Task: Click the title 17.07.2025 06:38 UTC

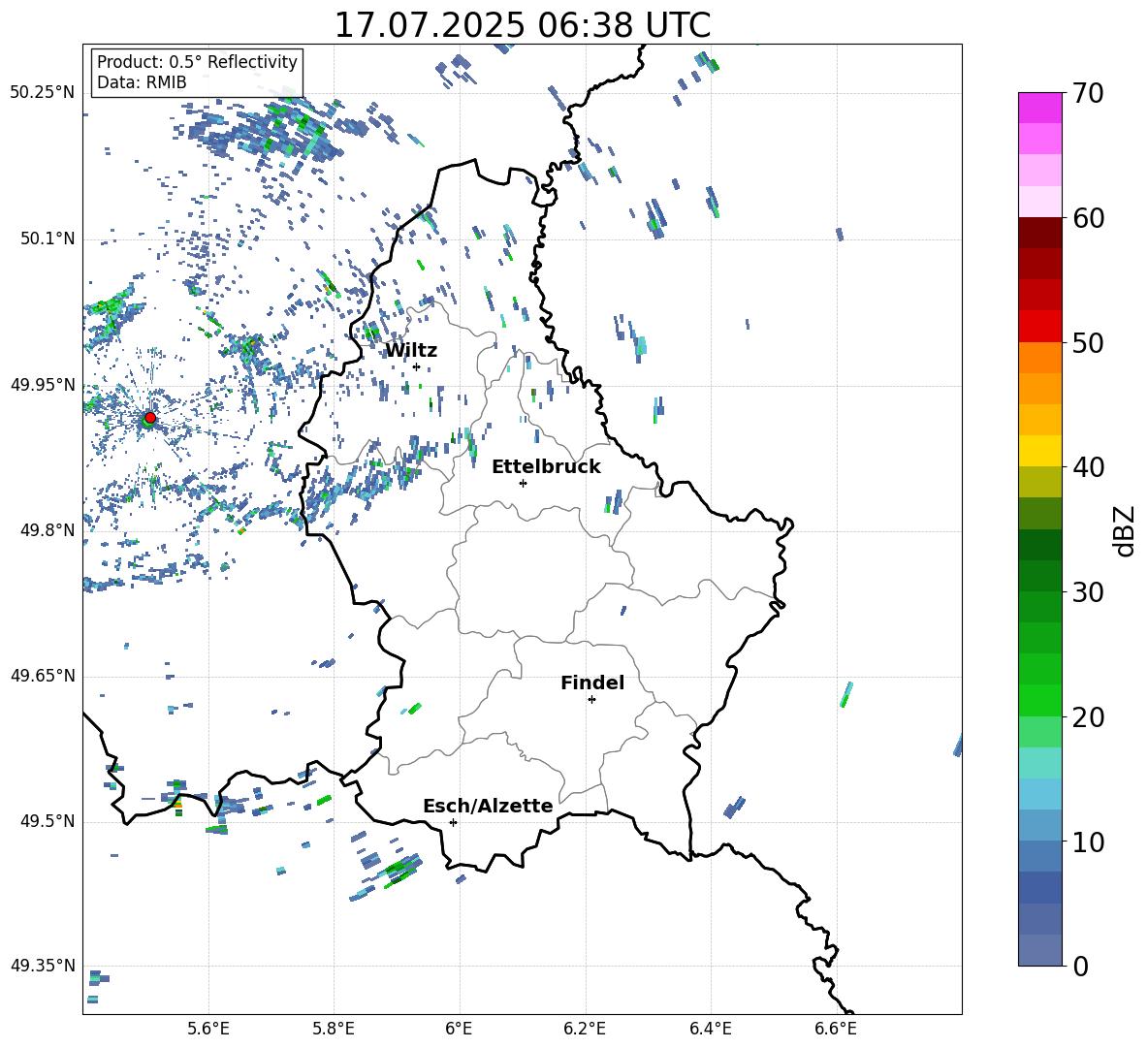Action: pyautogui.click(x=522, y=25)
